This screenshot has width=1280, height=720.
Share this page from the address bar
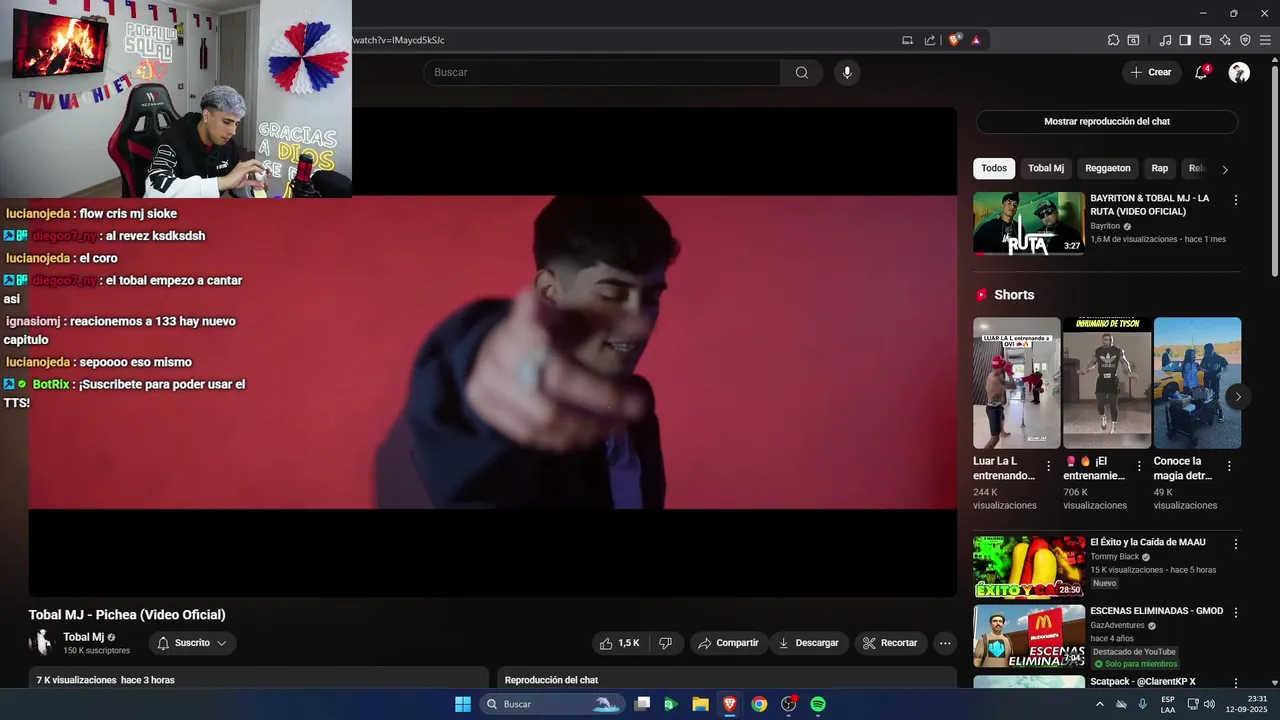click(x=930, y=40)
